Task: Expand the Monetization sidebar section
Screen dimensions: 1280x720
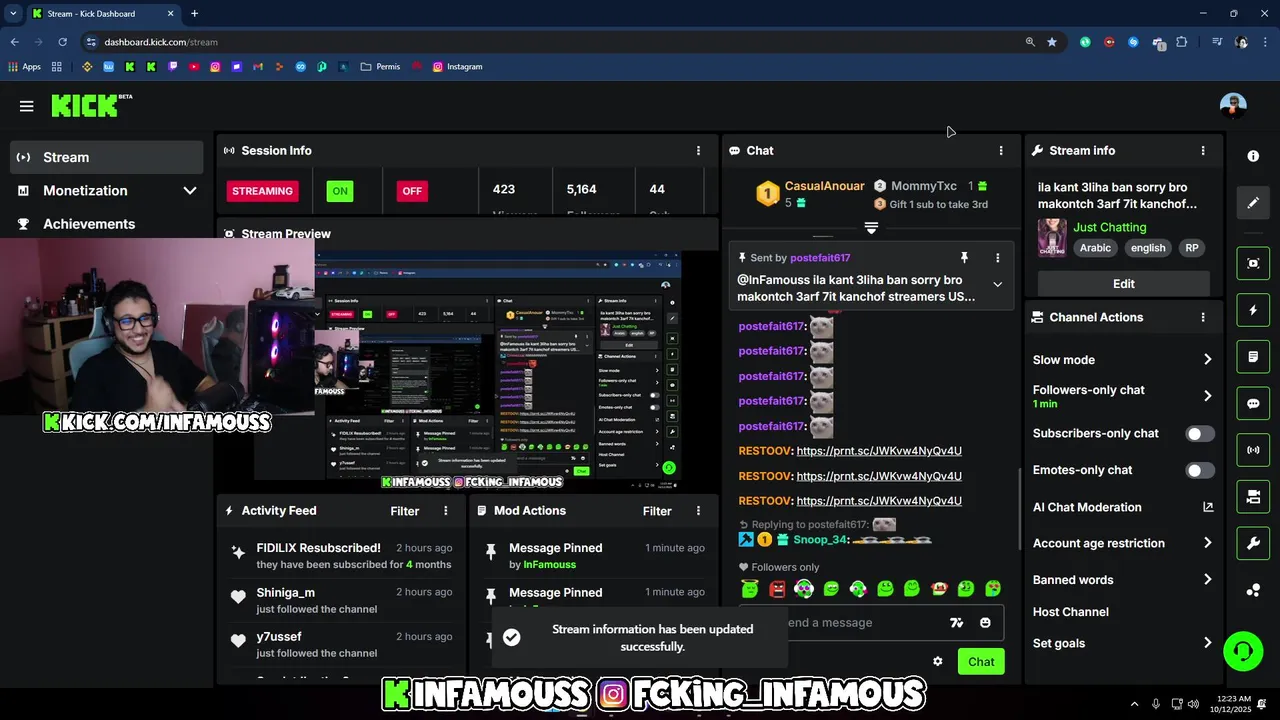Action: [190, 190]
